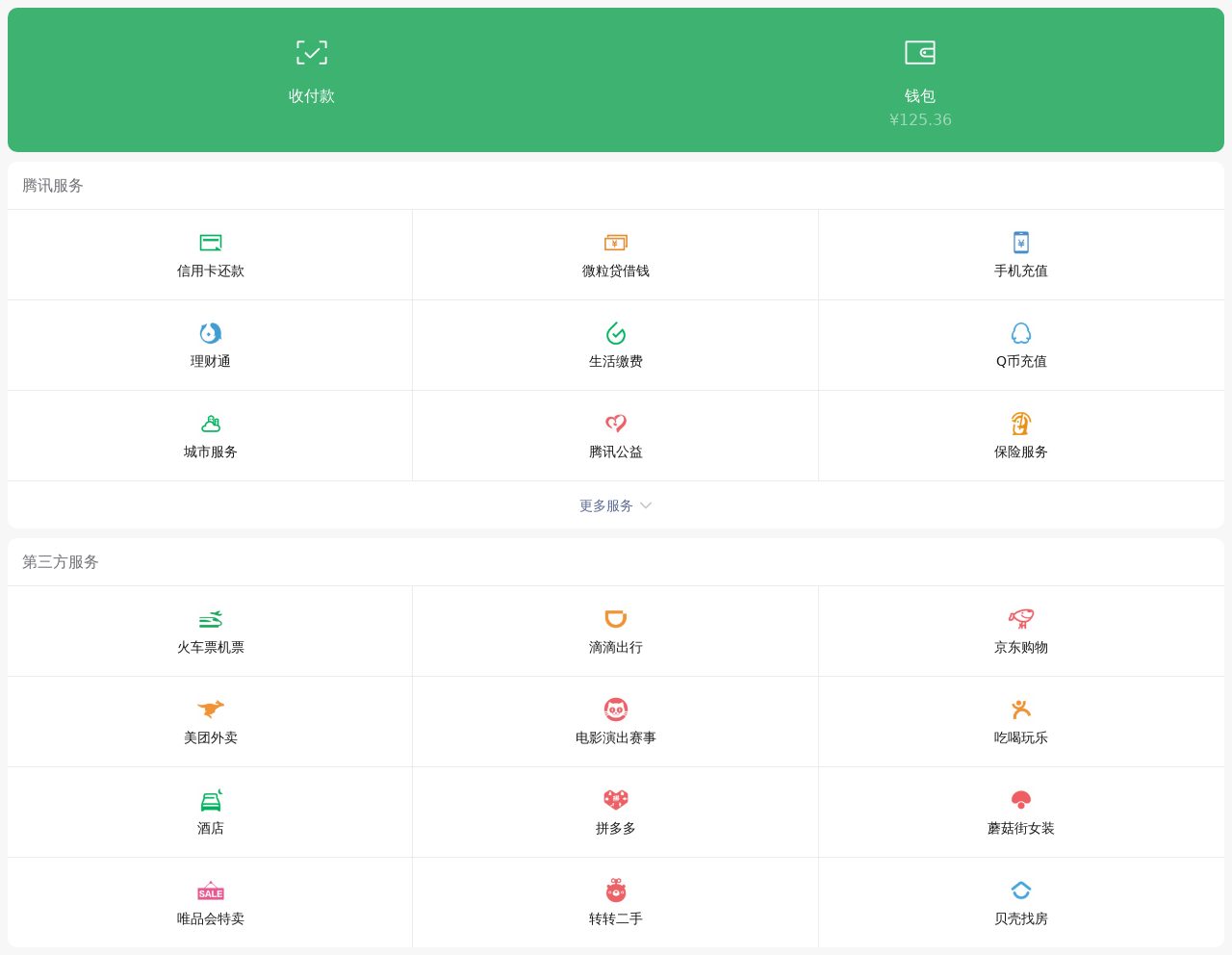Click the 生活缴费 label
1232x955 pixels.
tap(616, 362)
